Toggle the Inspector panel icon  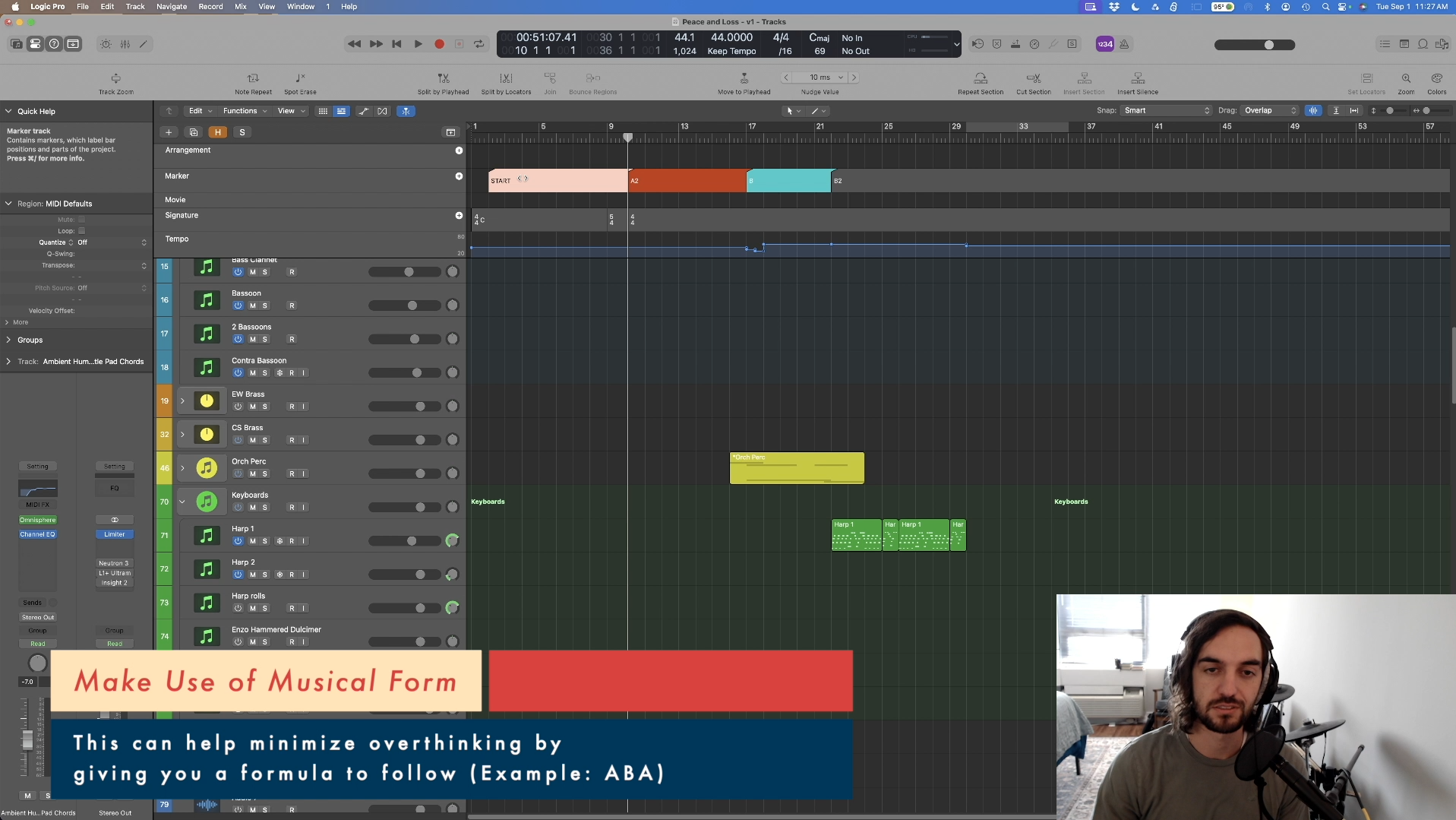(35, 44)
